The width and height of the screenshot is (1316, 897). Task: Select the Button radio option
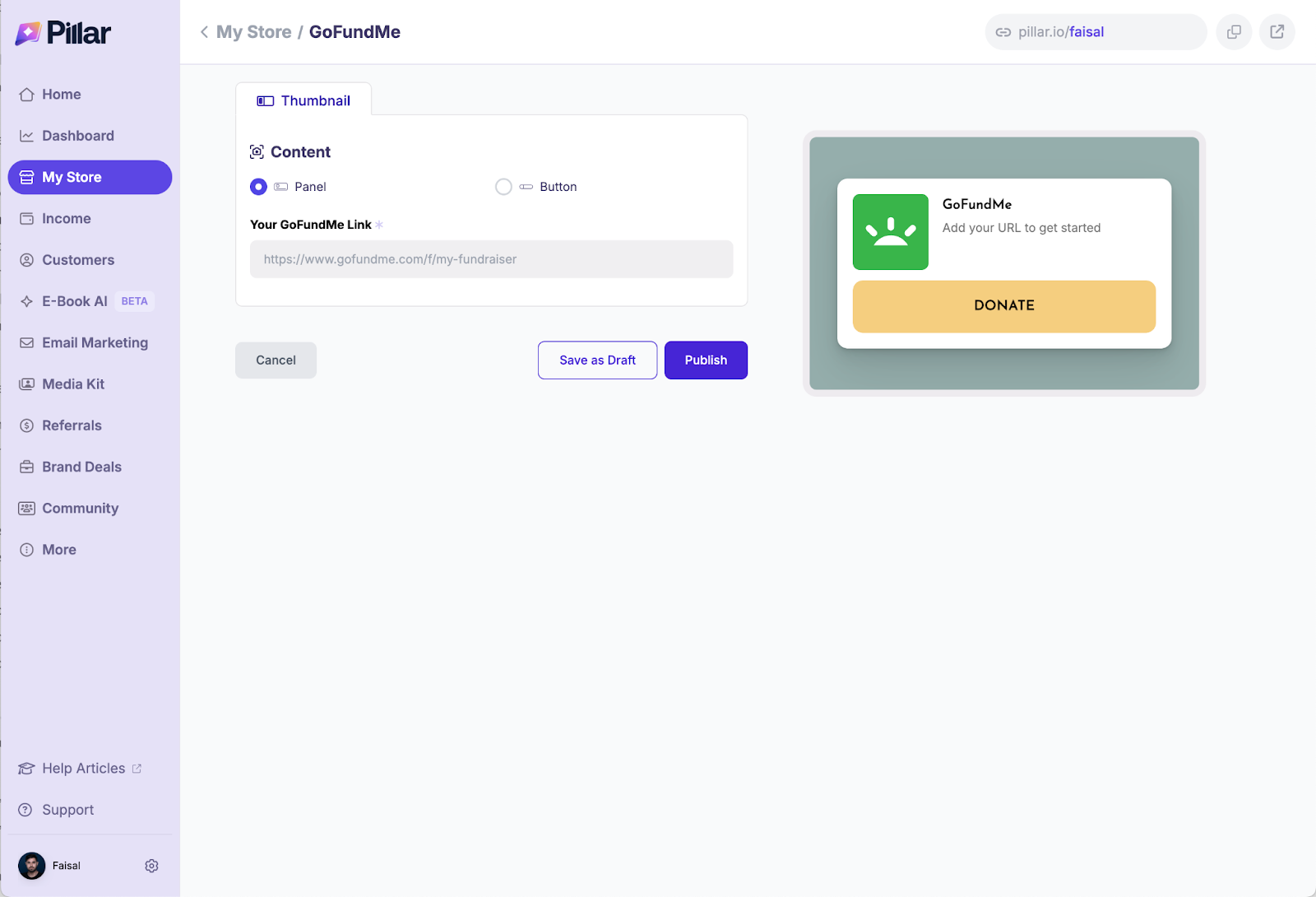click(x=503, y=187)
